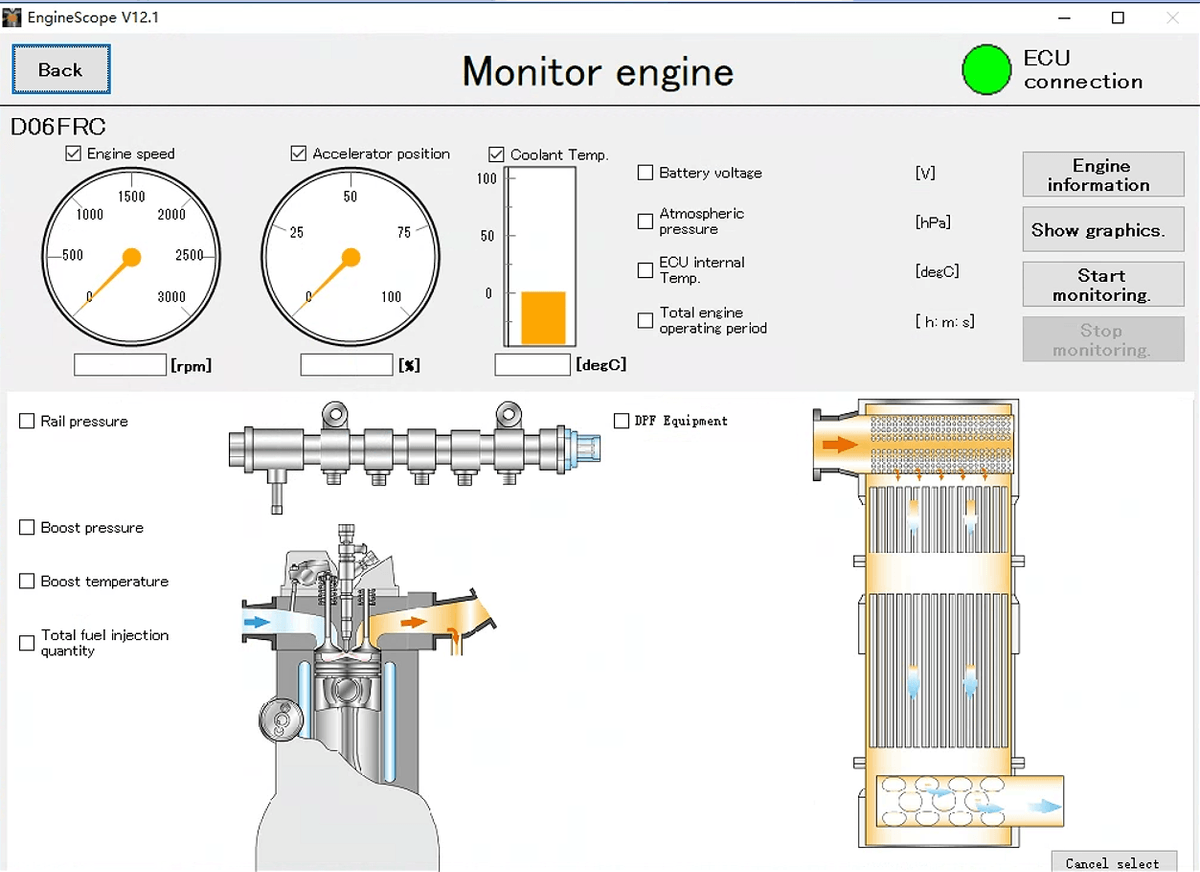Check the Boost temperature option
Viewport: 1200px width, 872px height.
[27, 582]
